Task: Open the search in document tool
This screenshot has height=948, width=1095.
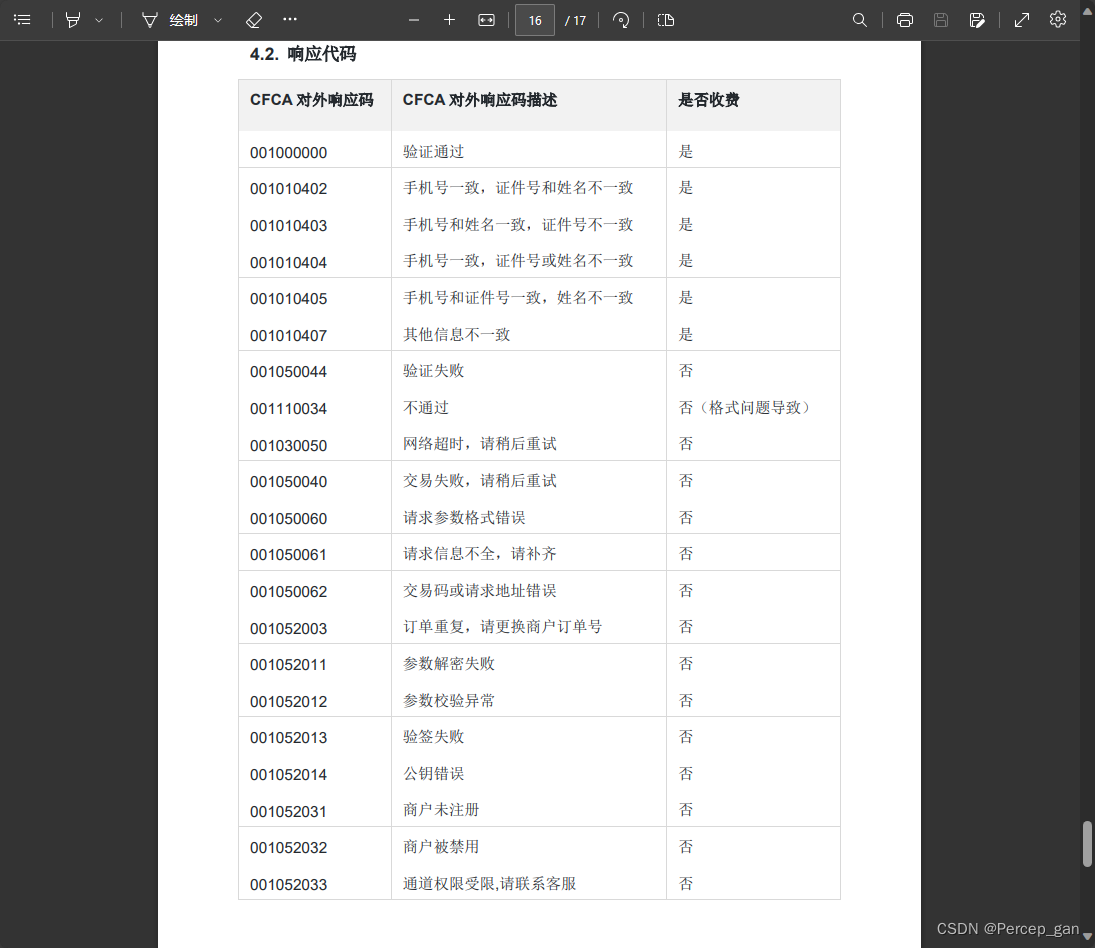Action: pyautogui.click(x=860, y=20)
